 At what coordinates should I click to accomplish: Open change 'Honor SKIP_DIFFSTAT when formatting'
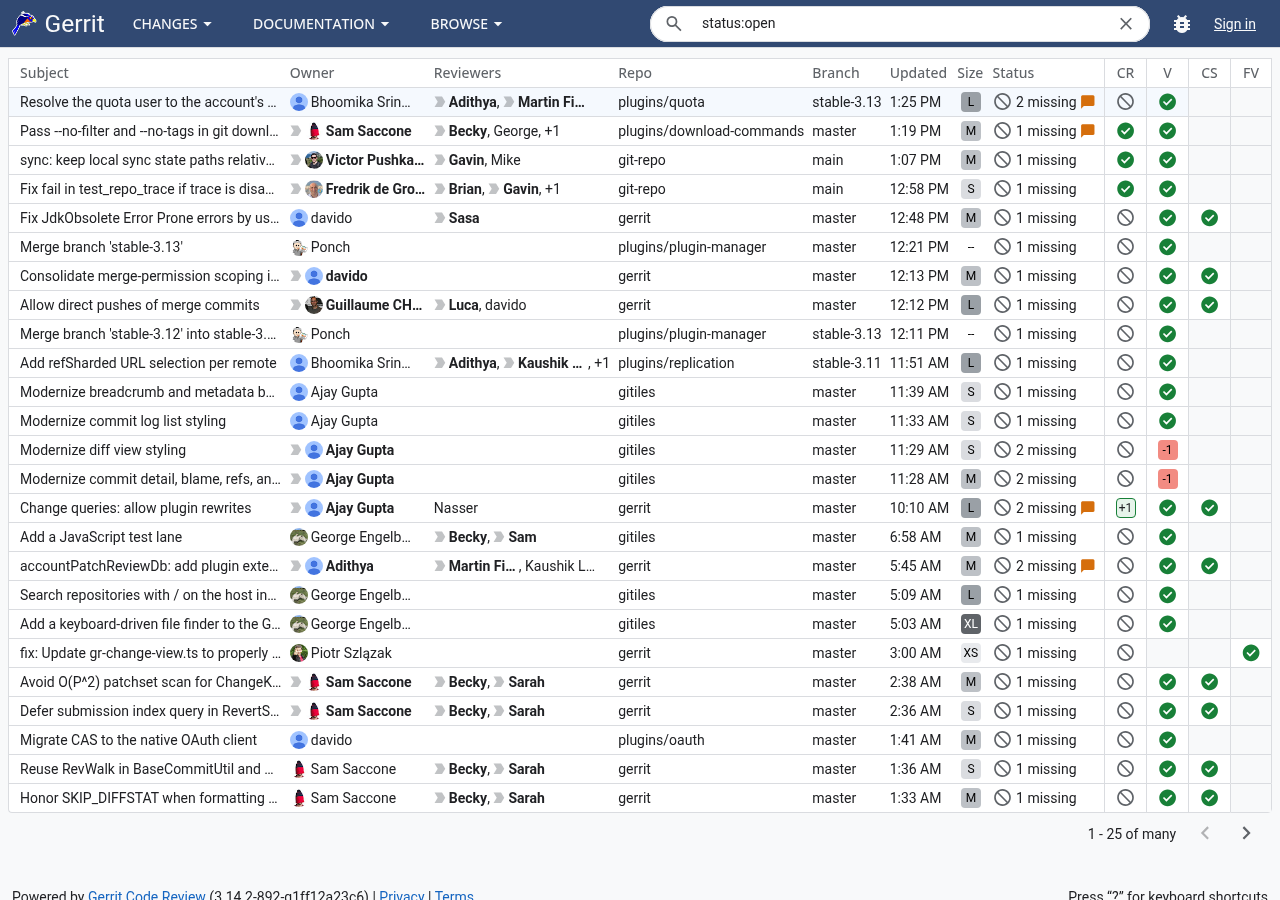point(149,798)
